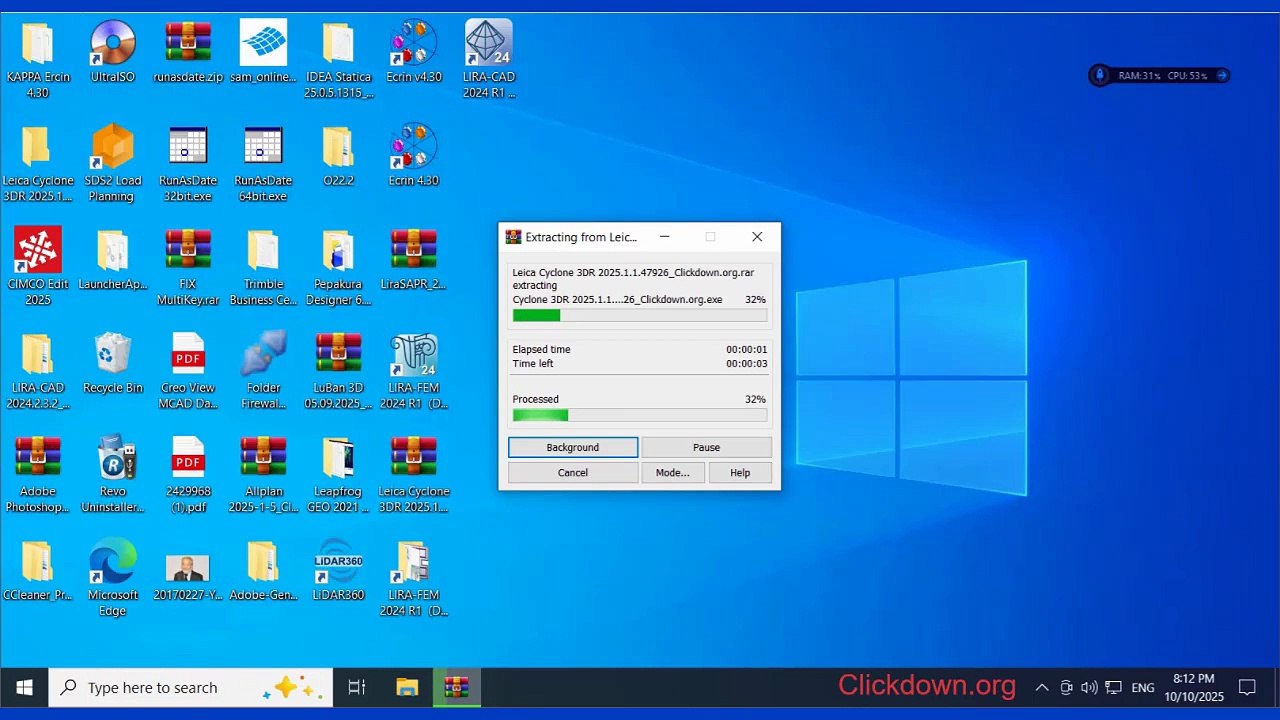
Task: Open Leapfrog GEO 2021 folder
Action: [338, 474]
